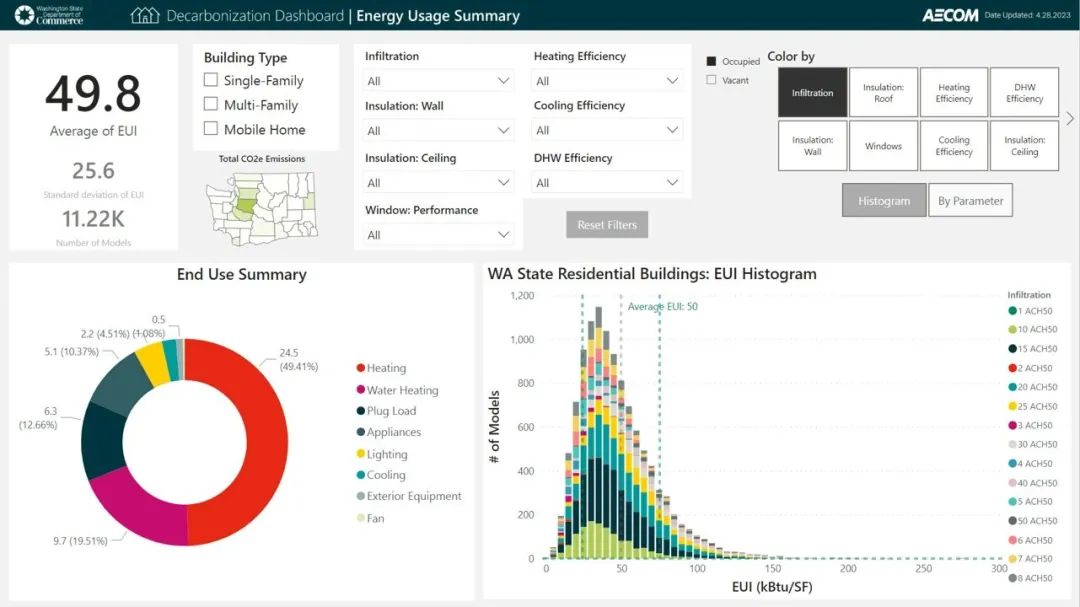Click the right arrow next to Color by tiles

tap(1070, 118)
